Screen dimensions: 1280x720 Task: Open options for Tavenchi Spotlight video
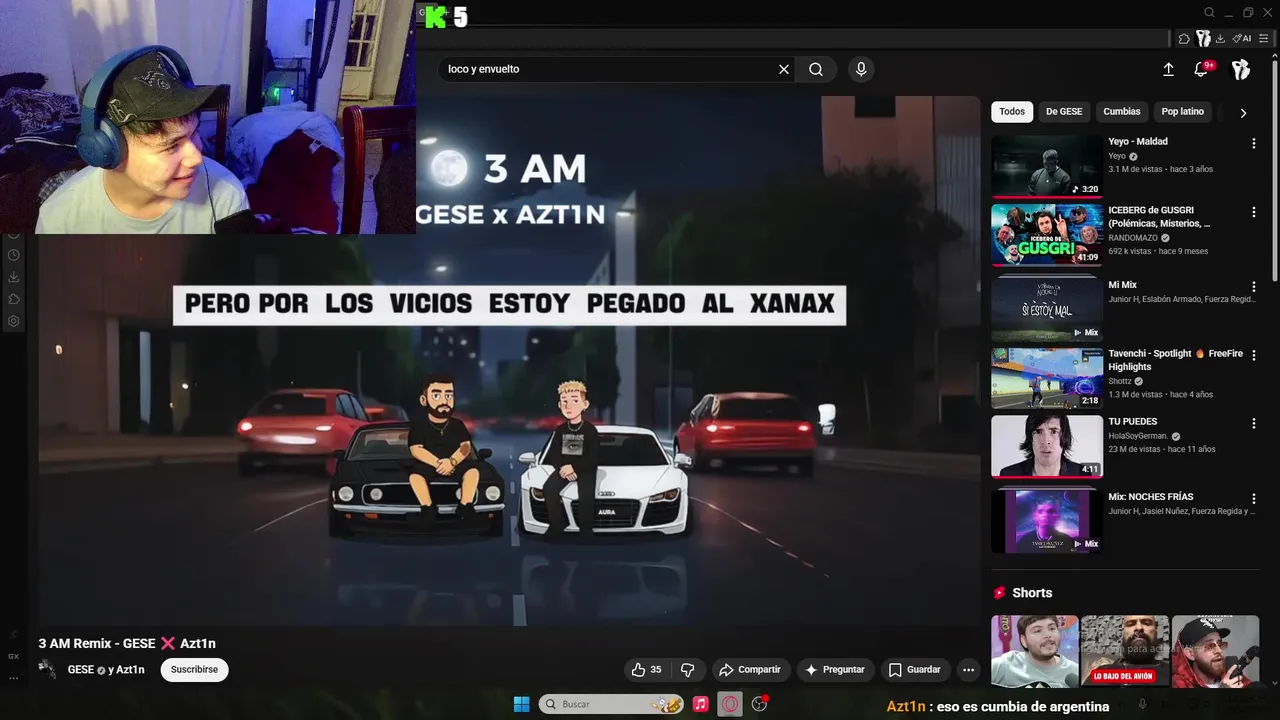pos(1253,355)
